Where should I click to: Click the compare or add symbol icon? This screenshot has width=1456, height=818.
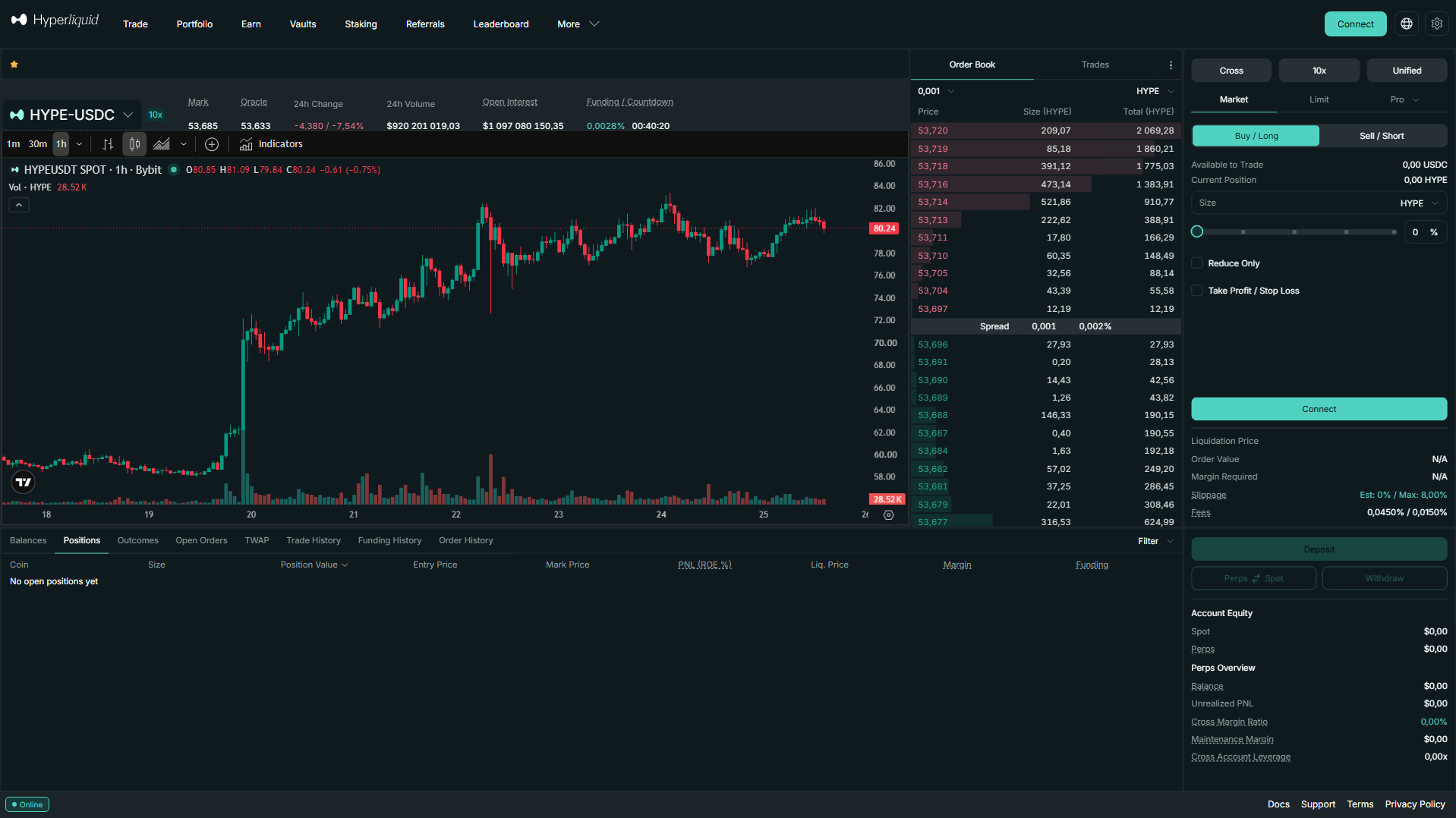tap(212, 144)
